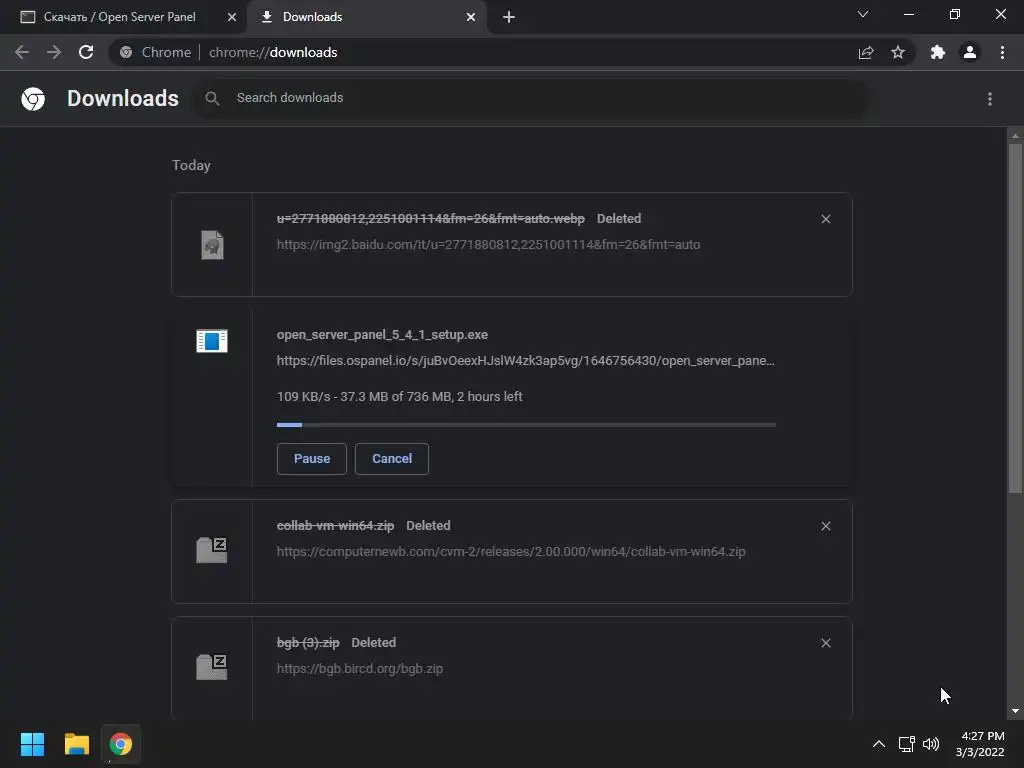Go back to the previous page
Screen dimensions: 1024x768
(x=22, y=52)
